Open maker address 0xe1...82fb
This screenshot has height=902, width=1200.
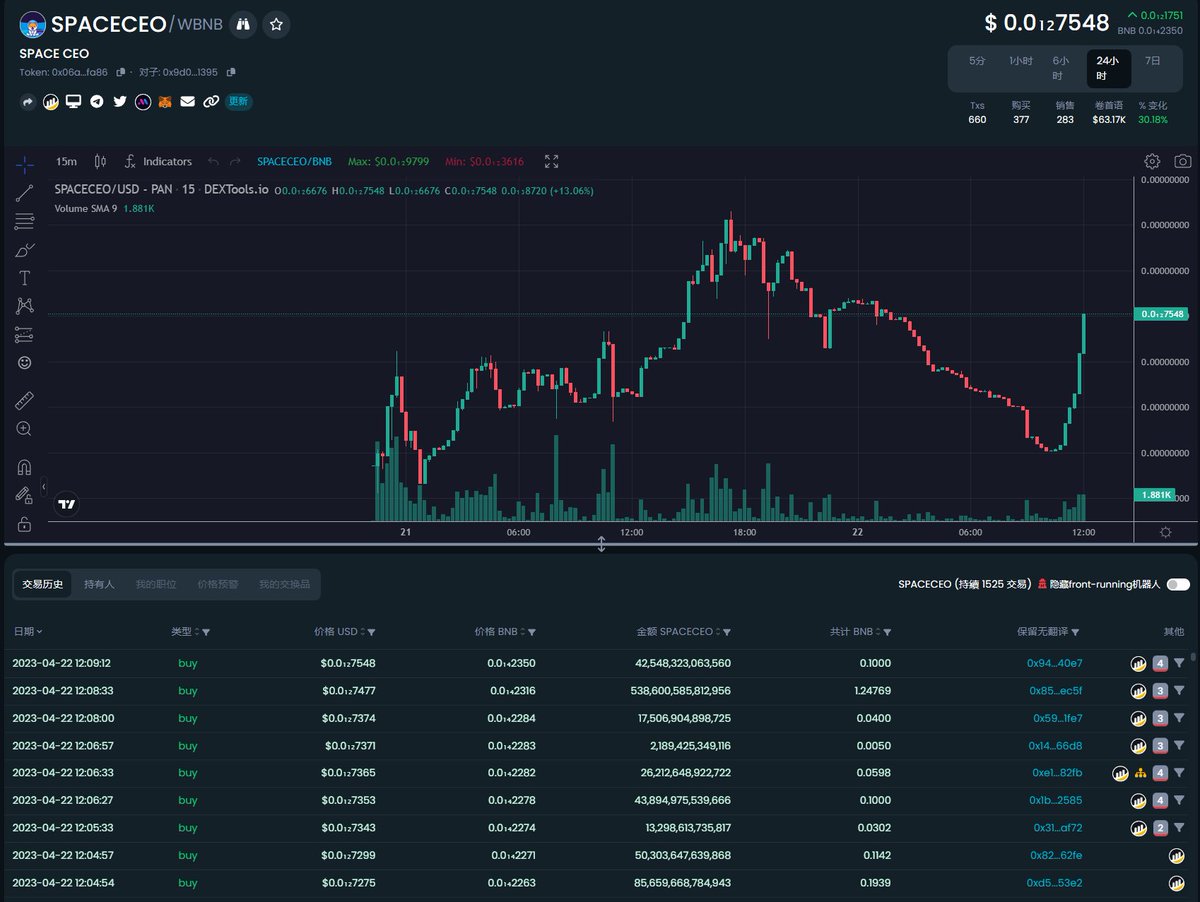(1057, 773)
